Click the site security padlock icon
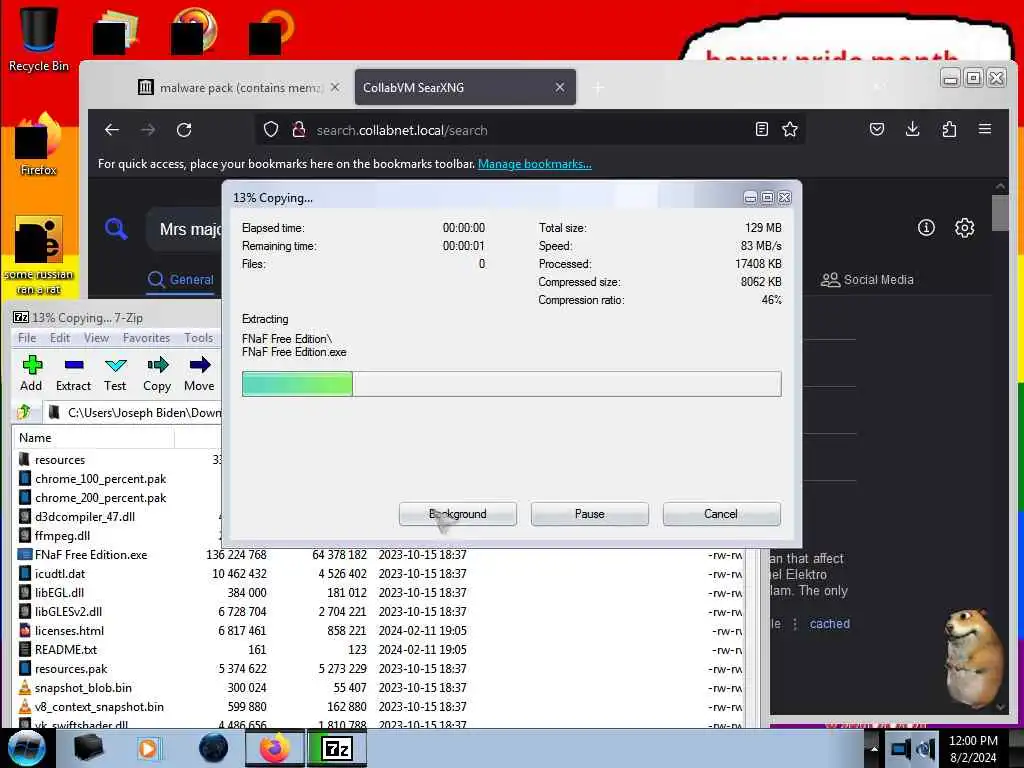The width and height of the screenshot is (1024, 768). tap(299, 129)
